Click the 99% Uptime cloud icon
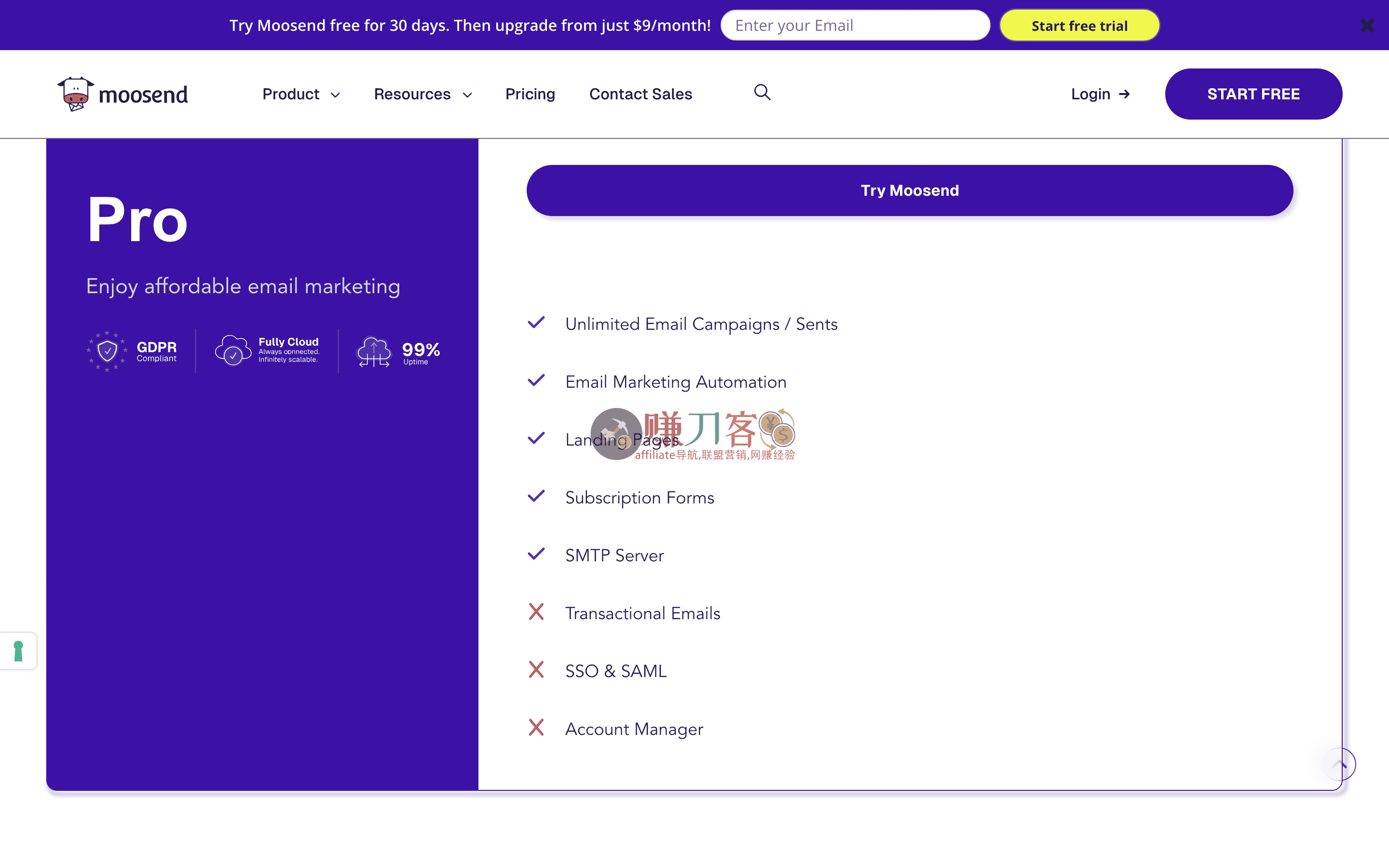Image resolution: width=1389 pixels, height=868 pixels. tap(374, 352)
